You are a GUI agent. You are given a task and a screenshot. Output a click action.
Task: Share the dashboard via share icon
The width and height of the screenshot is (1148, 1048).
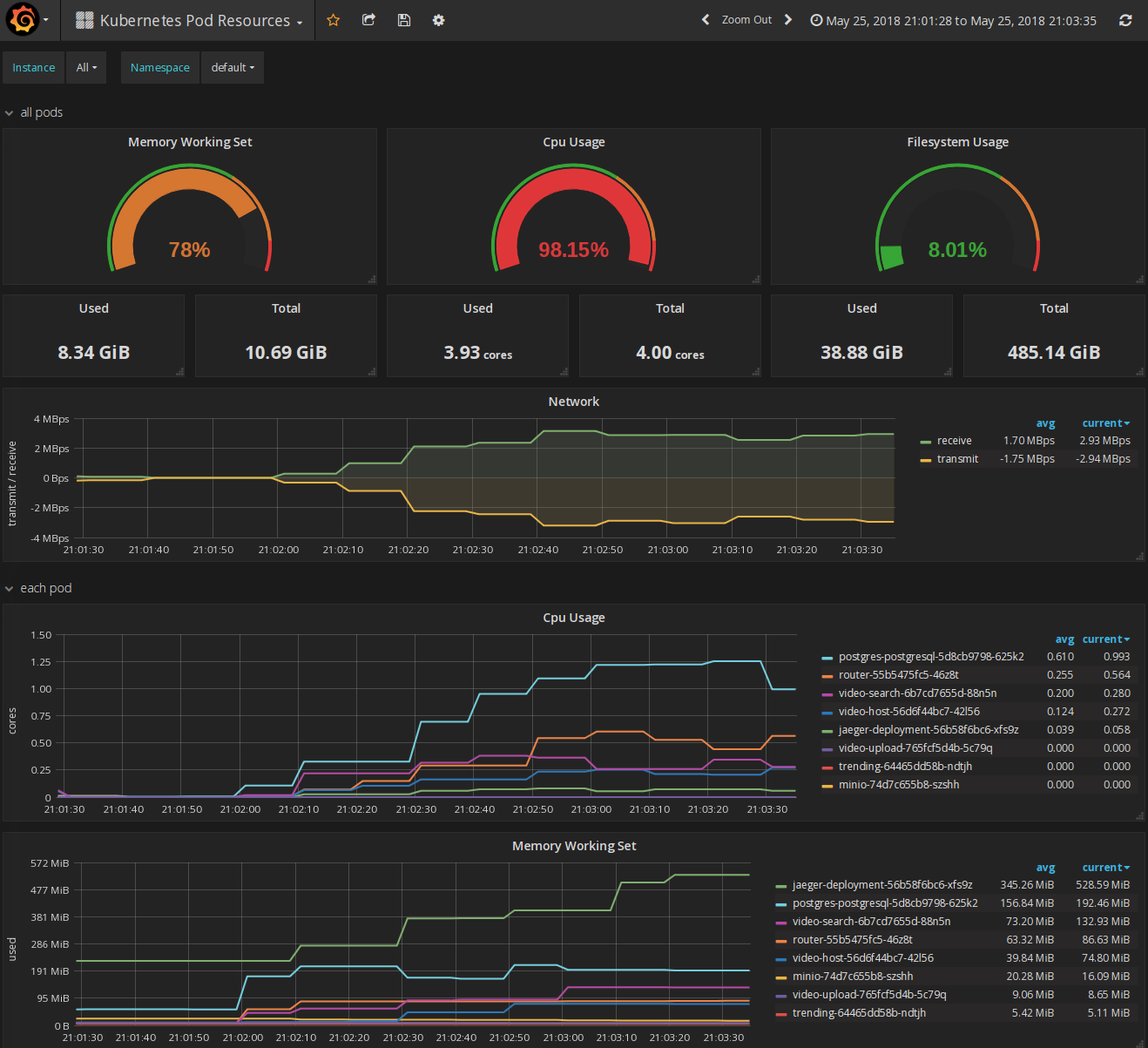point(368,20)
